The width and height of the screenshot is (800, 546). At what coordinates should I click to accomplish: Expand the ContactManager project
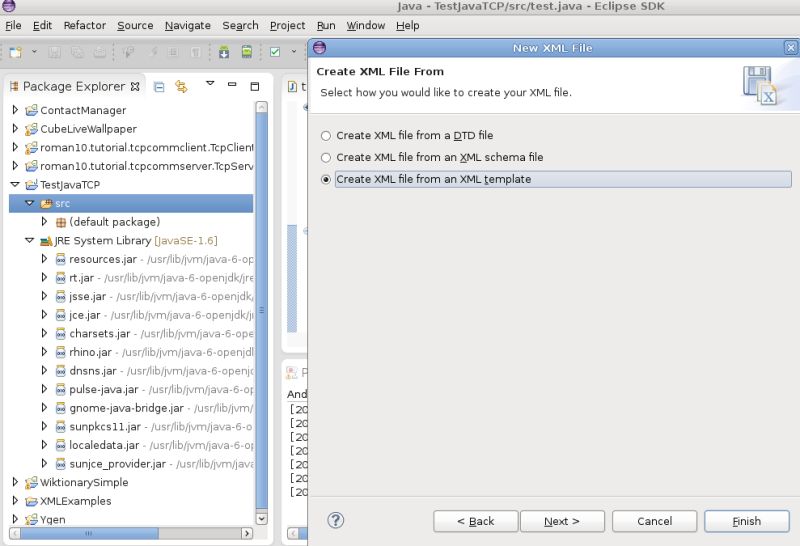coord(15,110)
